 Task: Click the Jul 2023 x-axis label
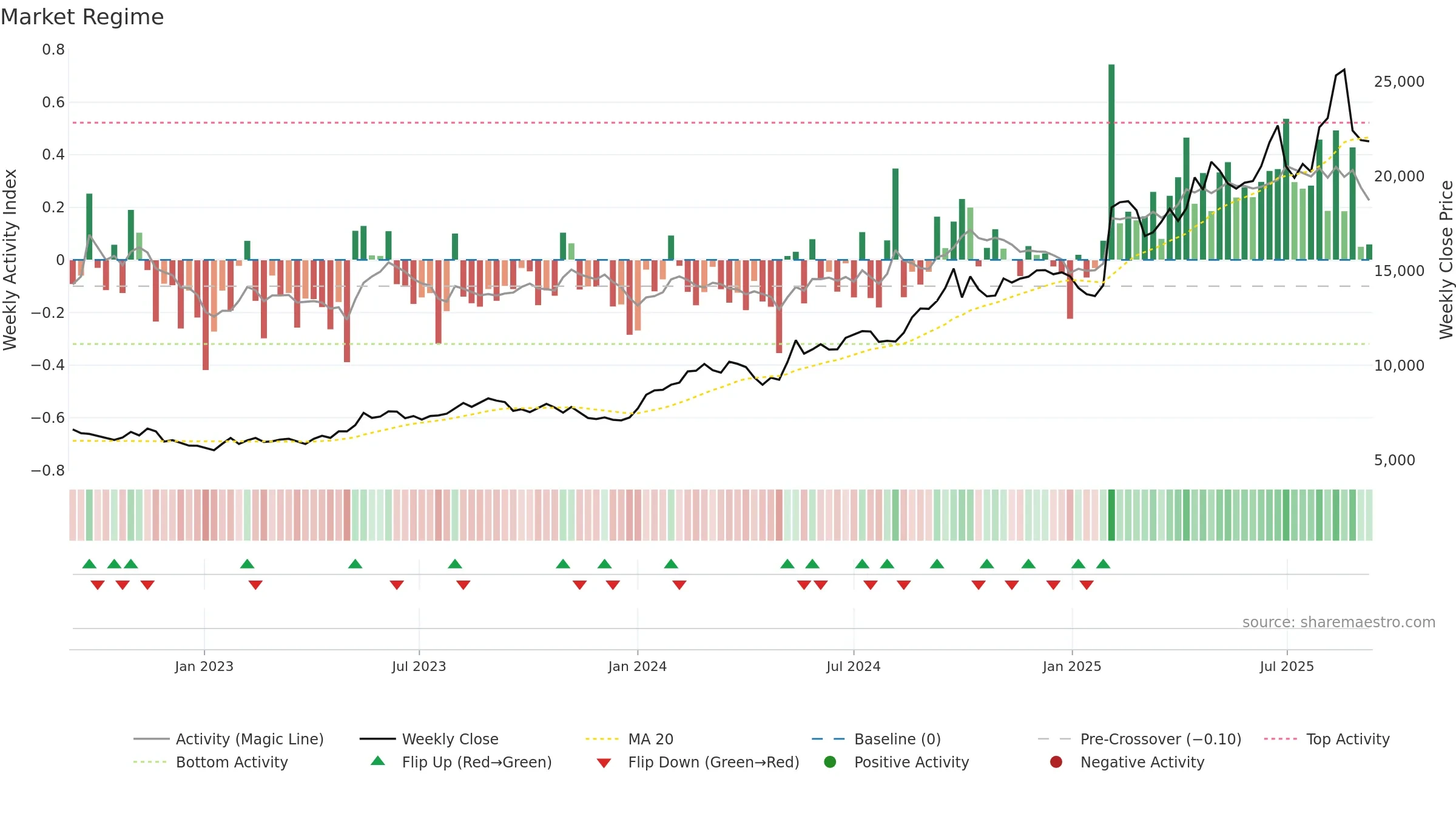tap(419, 666)
